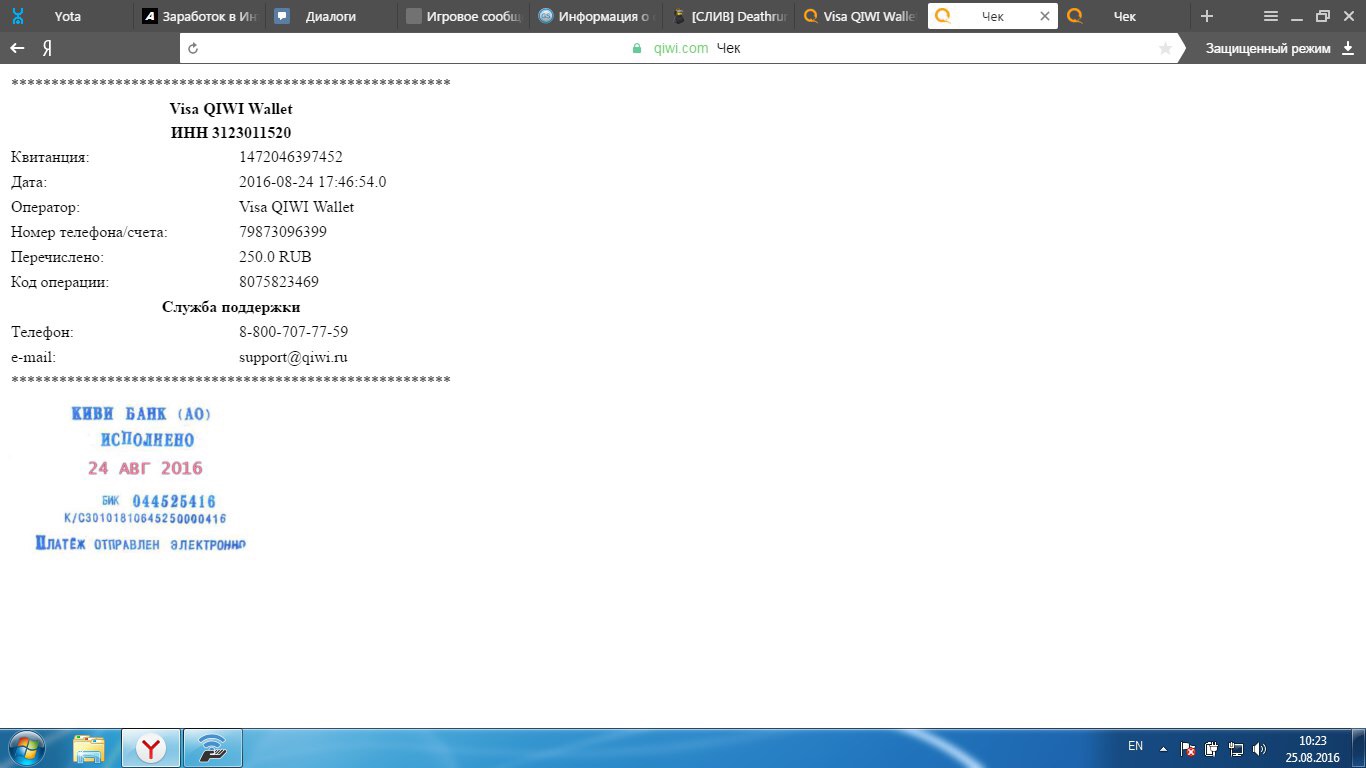Click the Дата: label
The image size is (1366, 768).
(x=29, y=182)
